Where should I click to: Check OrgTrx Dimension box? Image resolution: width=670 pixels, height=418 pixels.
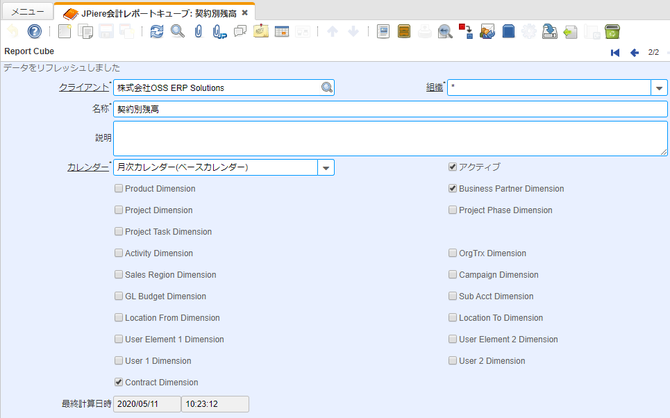pos(453,253)
